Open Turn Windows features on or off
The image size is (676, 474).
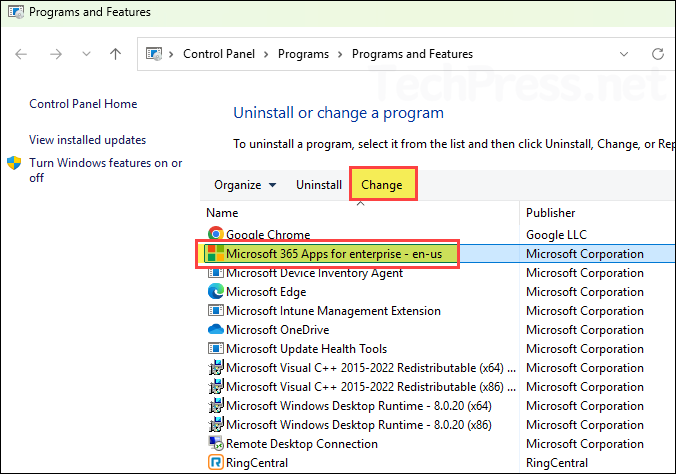coord(106,170)
